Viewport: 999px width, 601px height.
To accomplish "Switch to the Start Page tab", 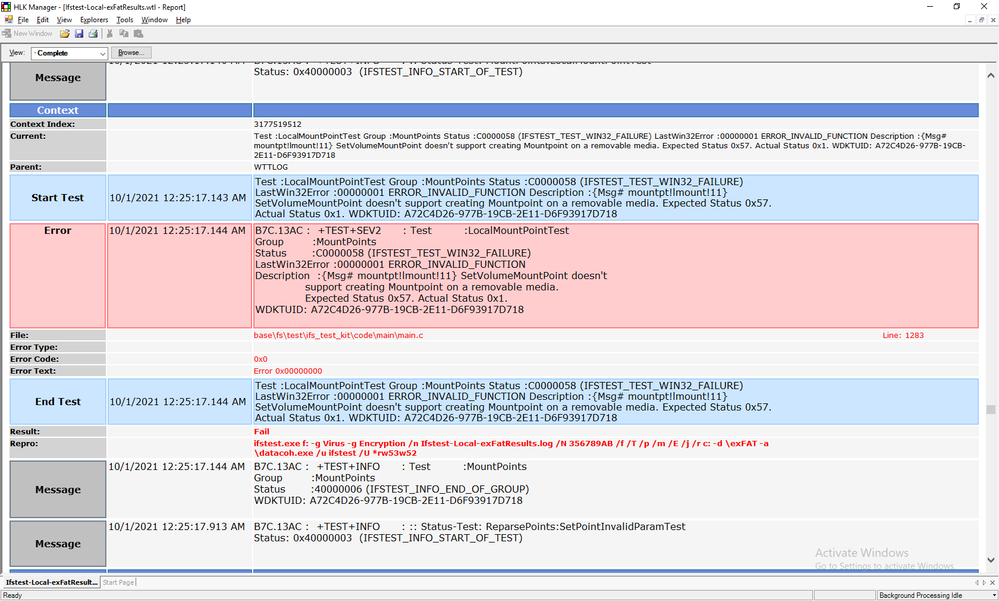I will click(119, 583).
